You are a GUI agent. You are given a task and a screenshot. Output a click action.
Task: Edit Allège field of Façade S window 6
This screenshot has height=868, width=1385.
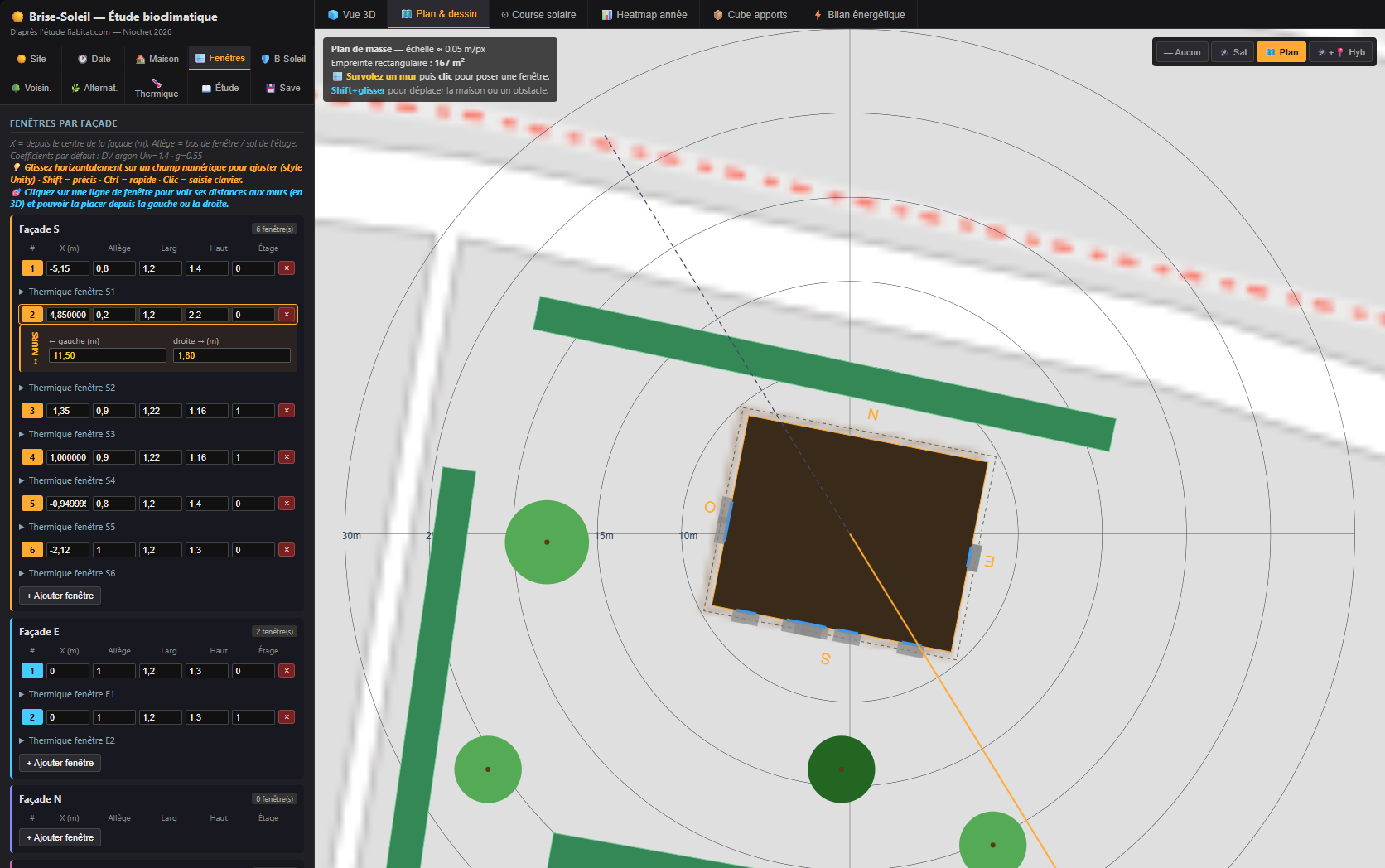coord(114,550)
